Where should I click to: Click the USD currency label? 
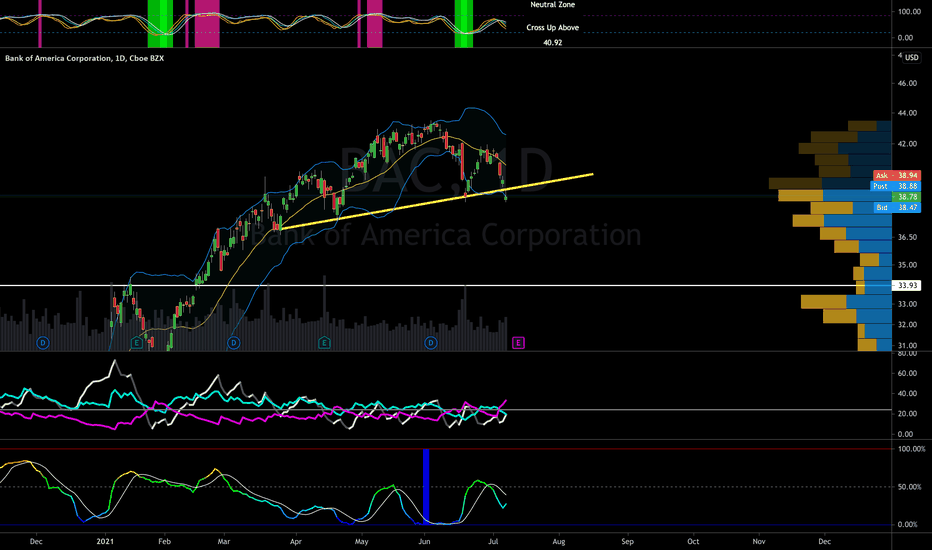point(911,58)
